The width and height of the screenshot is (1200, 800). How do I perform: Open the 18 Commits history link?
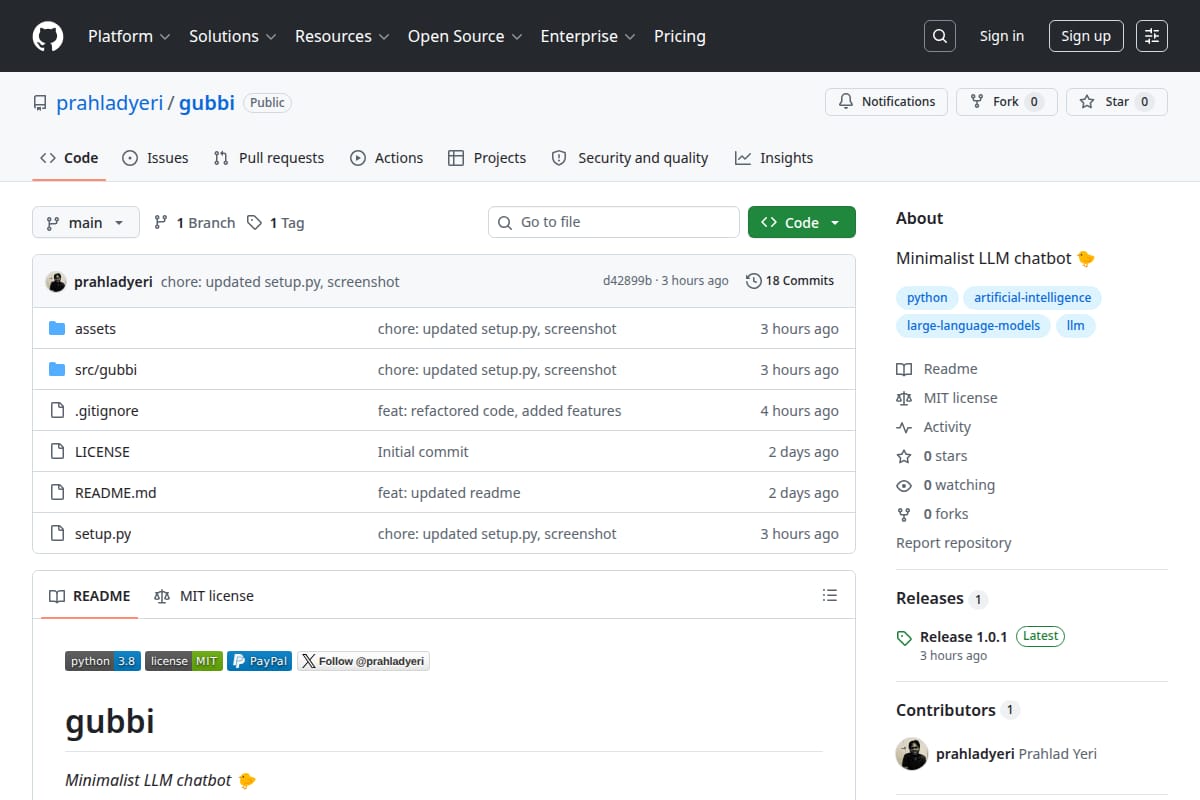pyautogui.click(x=790, y=281)
